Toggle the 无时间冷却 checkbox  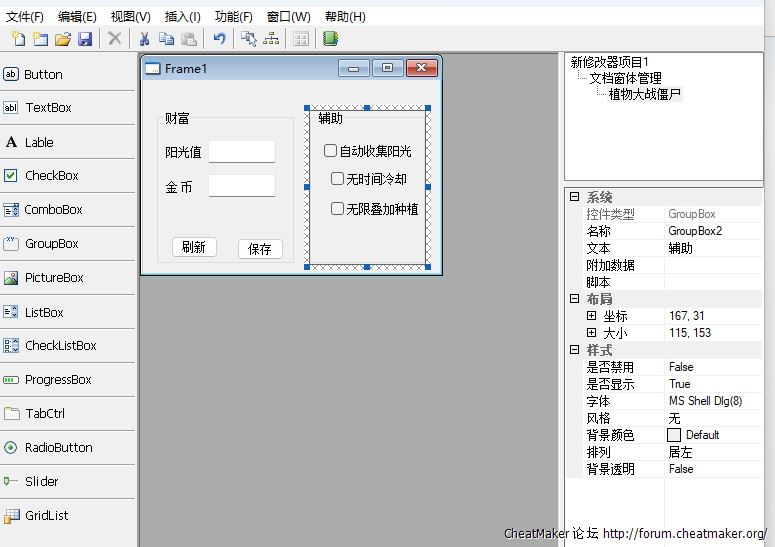(338, 179)
